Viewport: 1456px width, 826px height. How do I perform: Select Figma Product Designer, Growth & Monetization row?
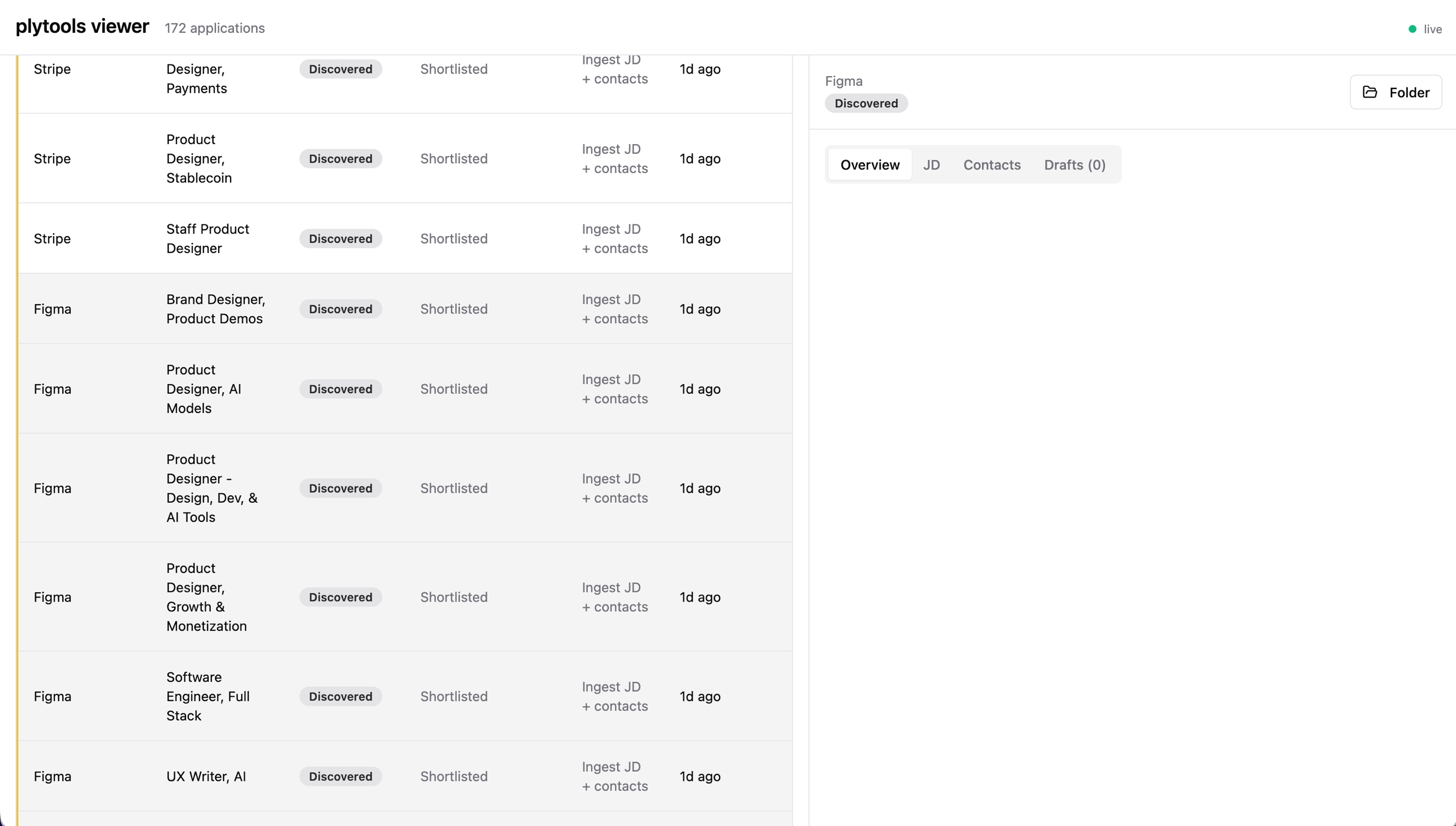[x=206, y=597]
